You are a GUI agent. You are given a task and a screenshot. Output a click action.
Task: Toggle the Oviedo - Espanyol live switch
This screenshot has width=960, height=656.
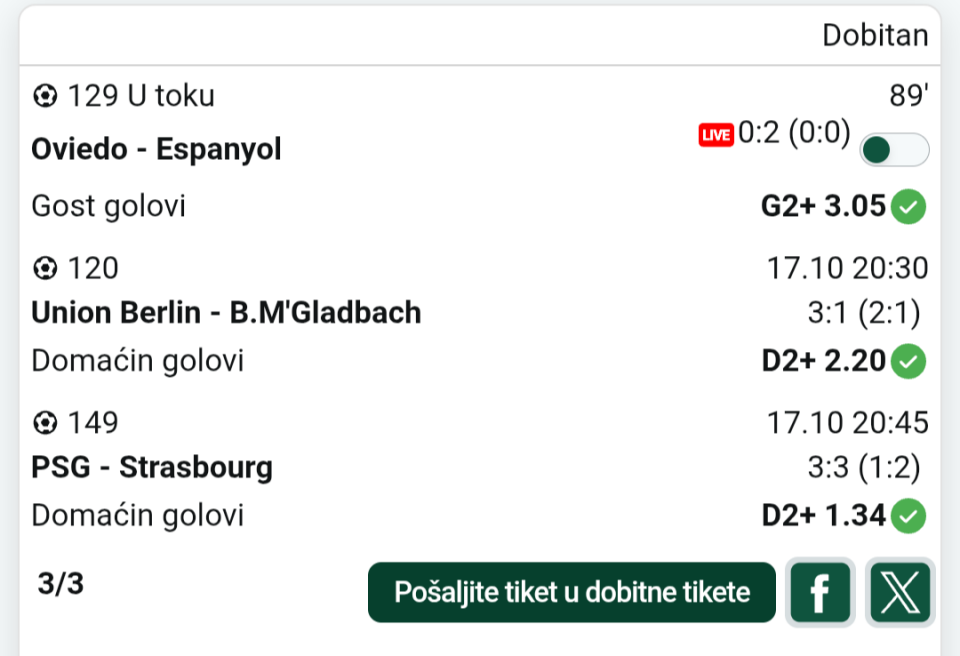click(894, 150)
